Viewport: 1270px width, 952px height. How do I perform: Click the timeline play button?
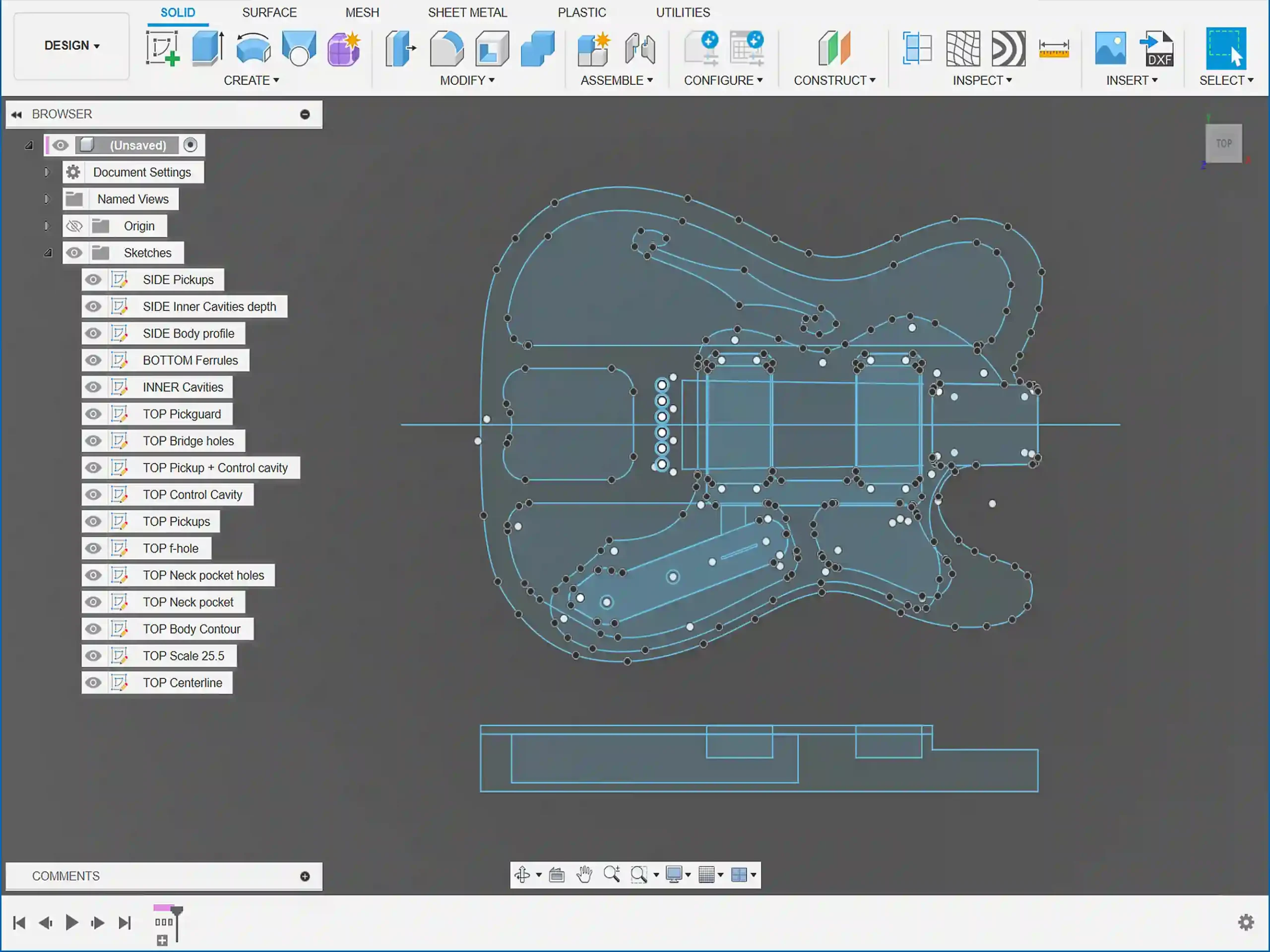point(72,922)
